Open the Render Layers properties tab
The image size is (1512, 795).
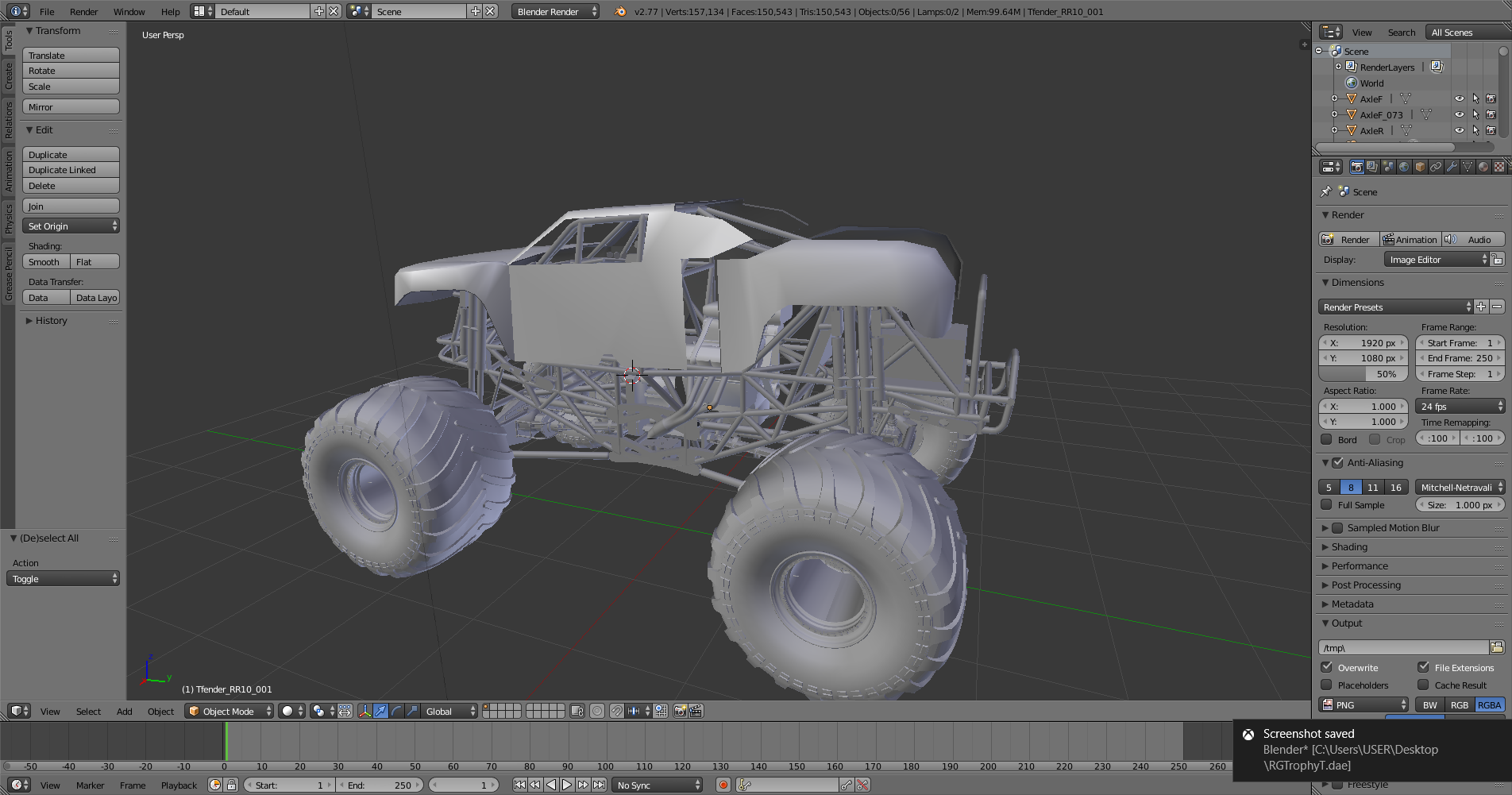click(x=1372, y=167)
